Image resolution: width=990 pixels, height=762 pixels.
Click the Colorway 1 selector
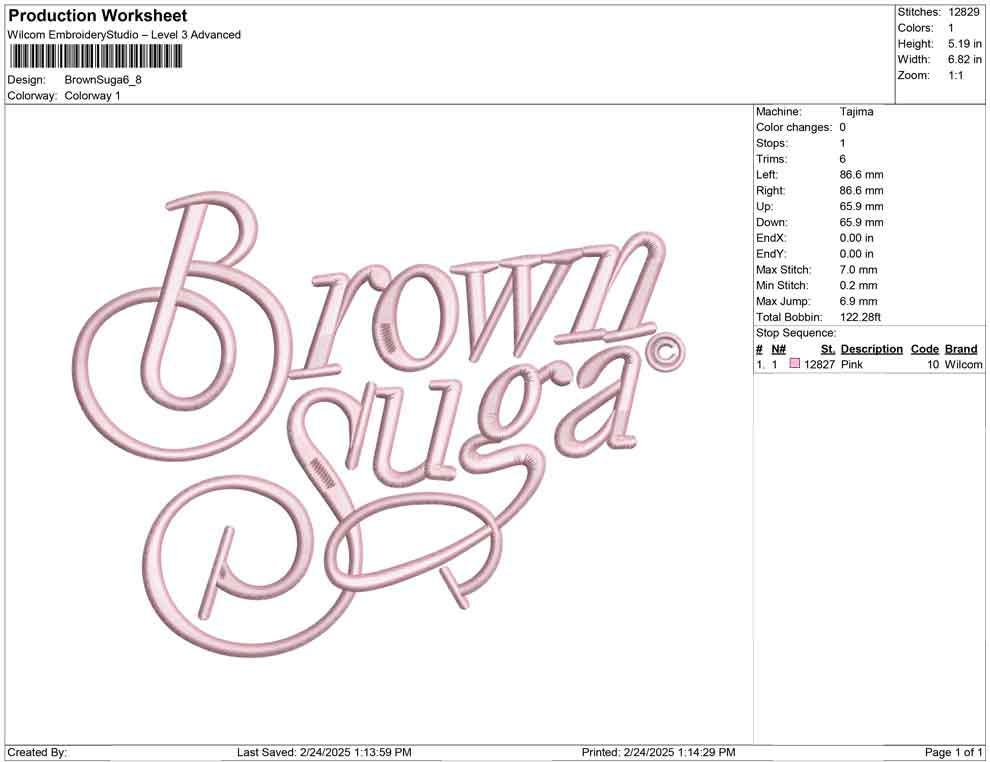point(93,96)
